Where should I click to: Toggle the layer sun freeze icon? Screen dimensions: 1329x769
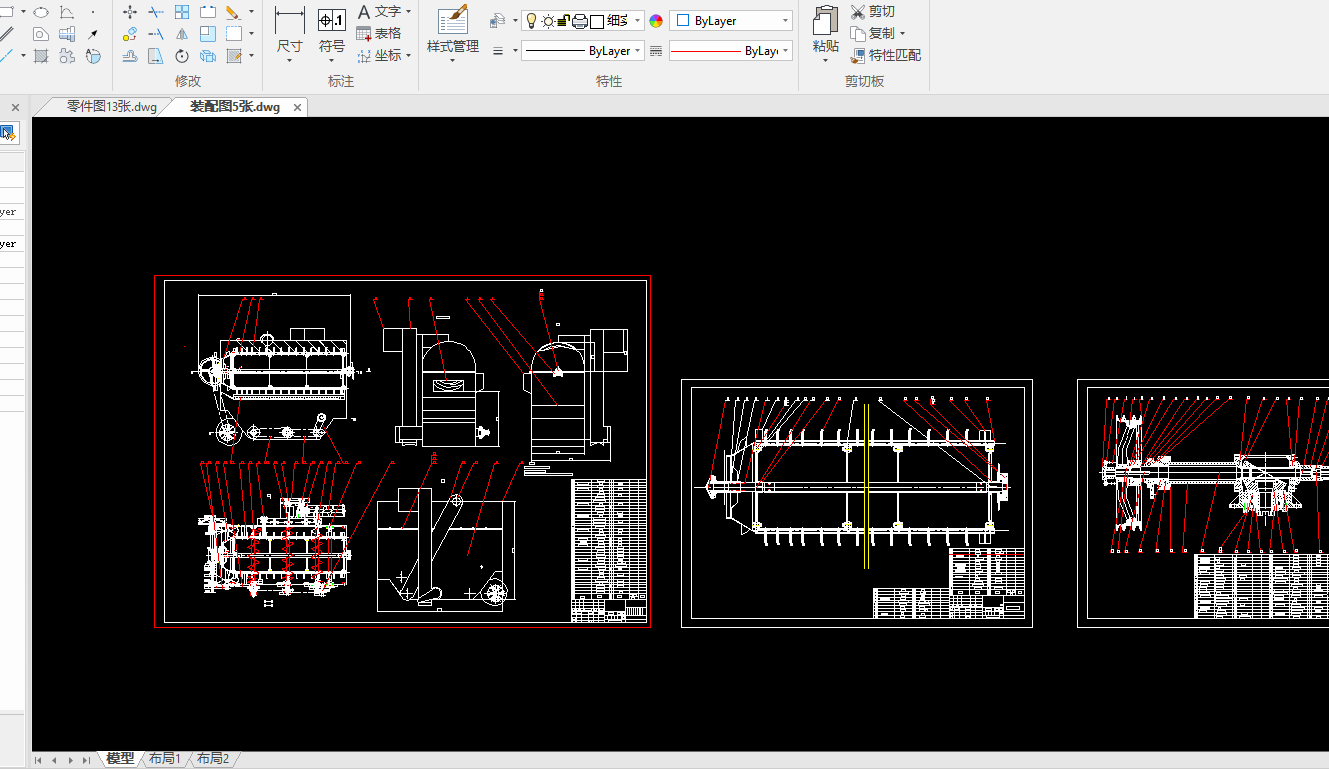tap(547, 21)
